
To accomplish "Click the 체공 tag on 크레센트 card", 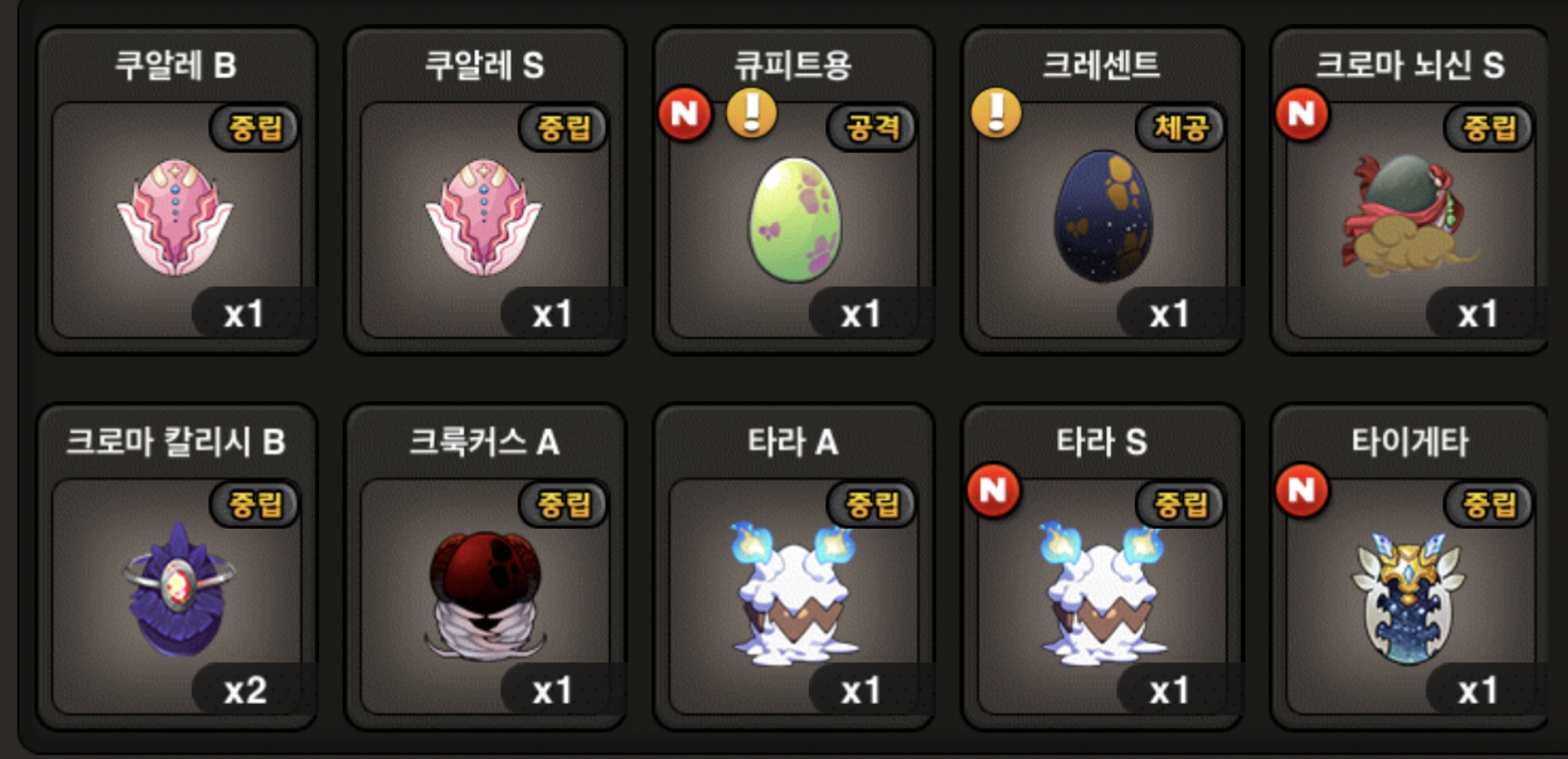I will click(1180, 128).
